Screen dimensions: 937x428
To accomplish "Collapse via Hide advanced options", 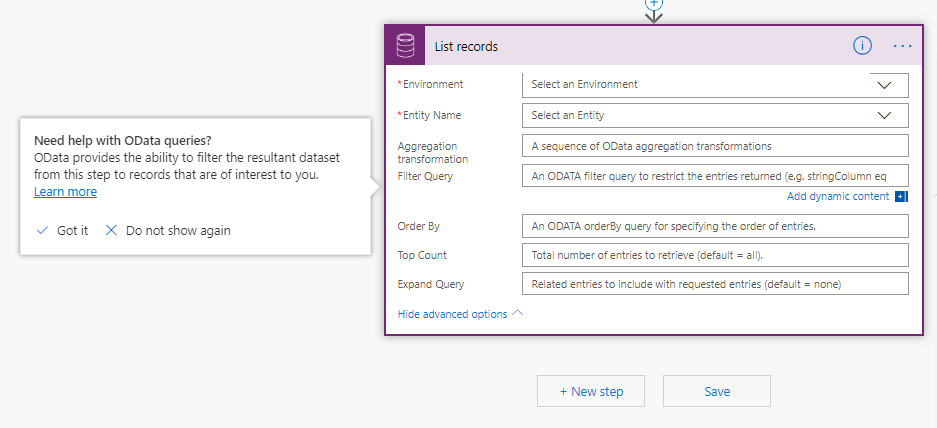I will coord(460,314).
